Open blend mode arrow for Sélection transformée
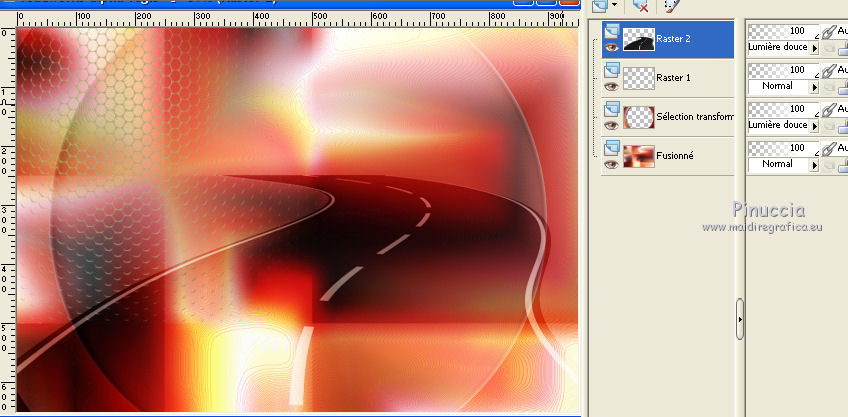 click(x=814, y=126)
